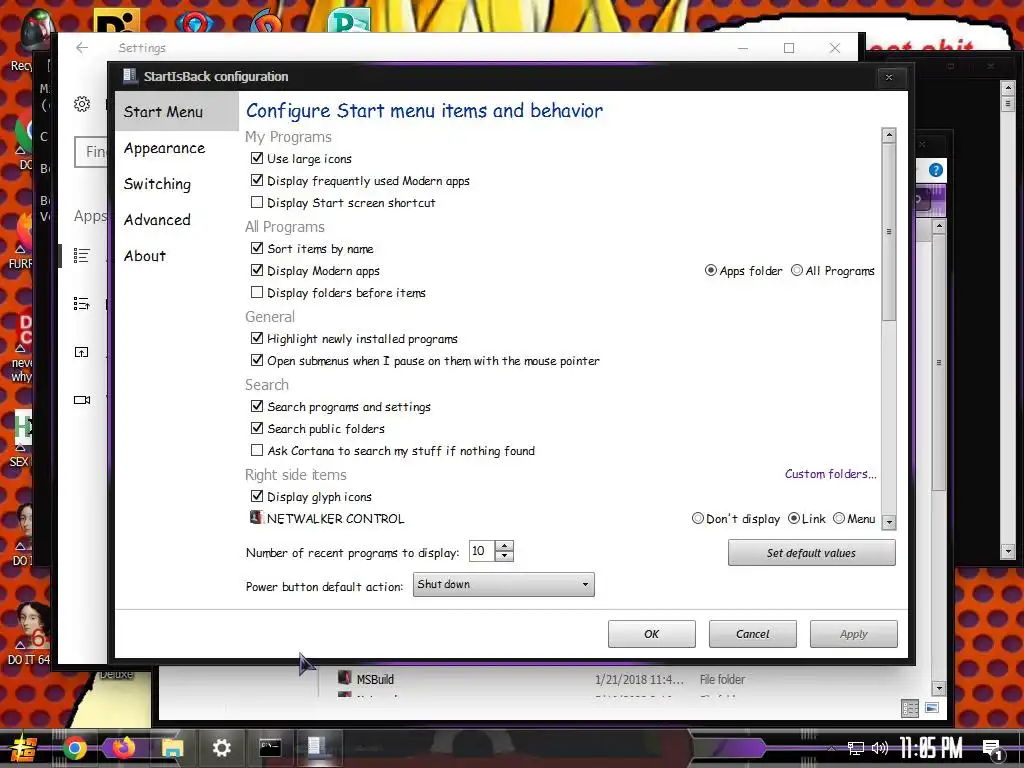This screenshot has height=768, width=1024.
Task: Click the NETWALKER CONTROL item icon
Action: click(256, 517)
